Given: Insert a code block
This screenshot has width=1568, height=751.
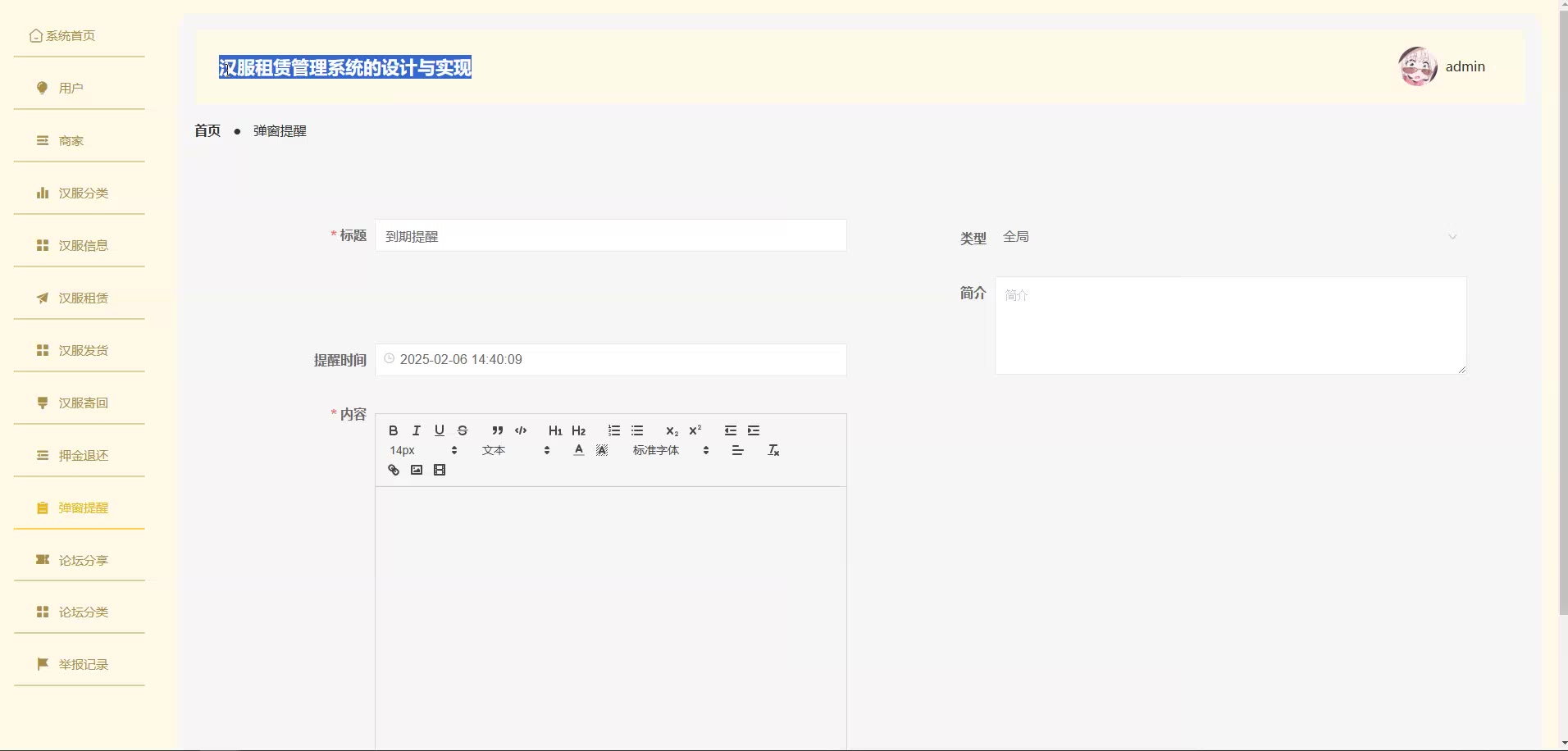Looking at the screenshot, I should click(x=521, y=430).
